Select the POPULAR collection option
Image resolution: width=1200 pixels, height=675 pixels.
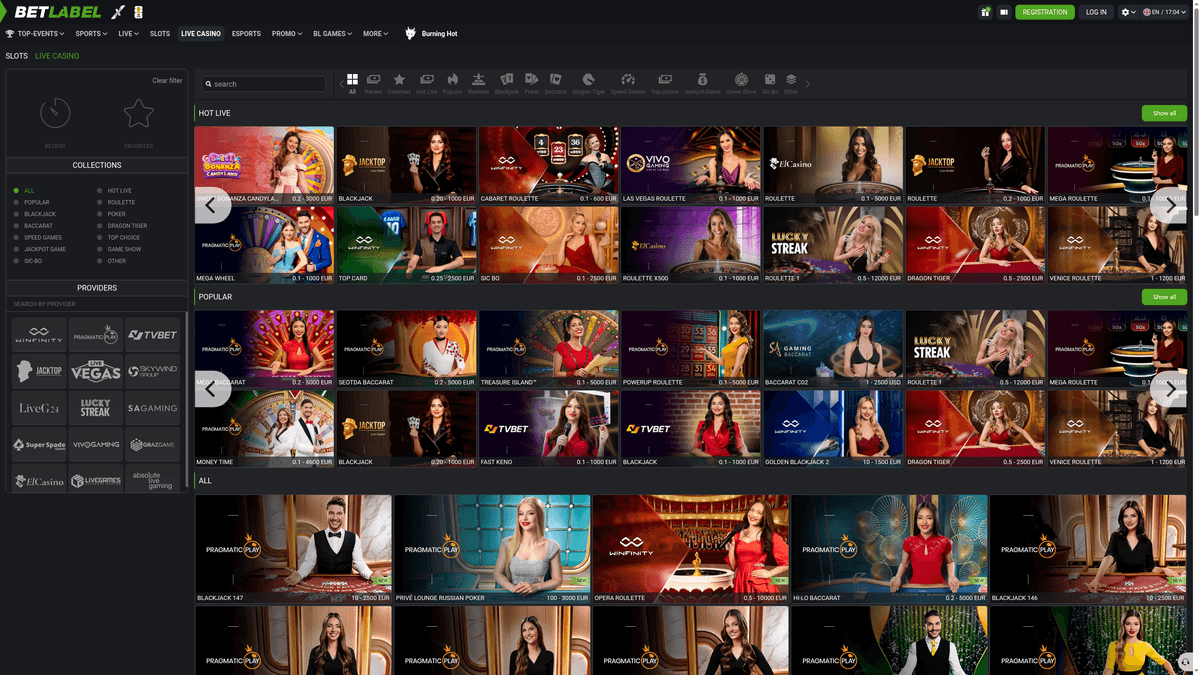[x=31, y=202]
